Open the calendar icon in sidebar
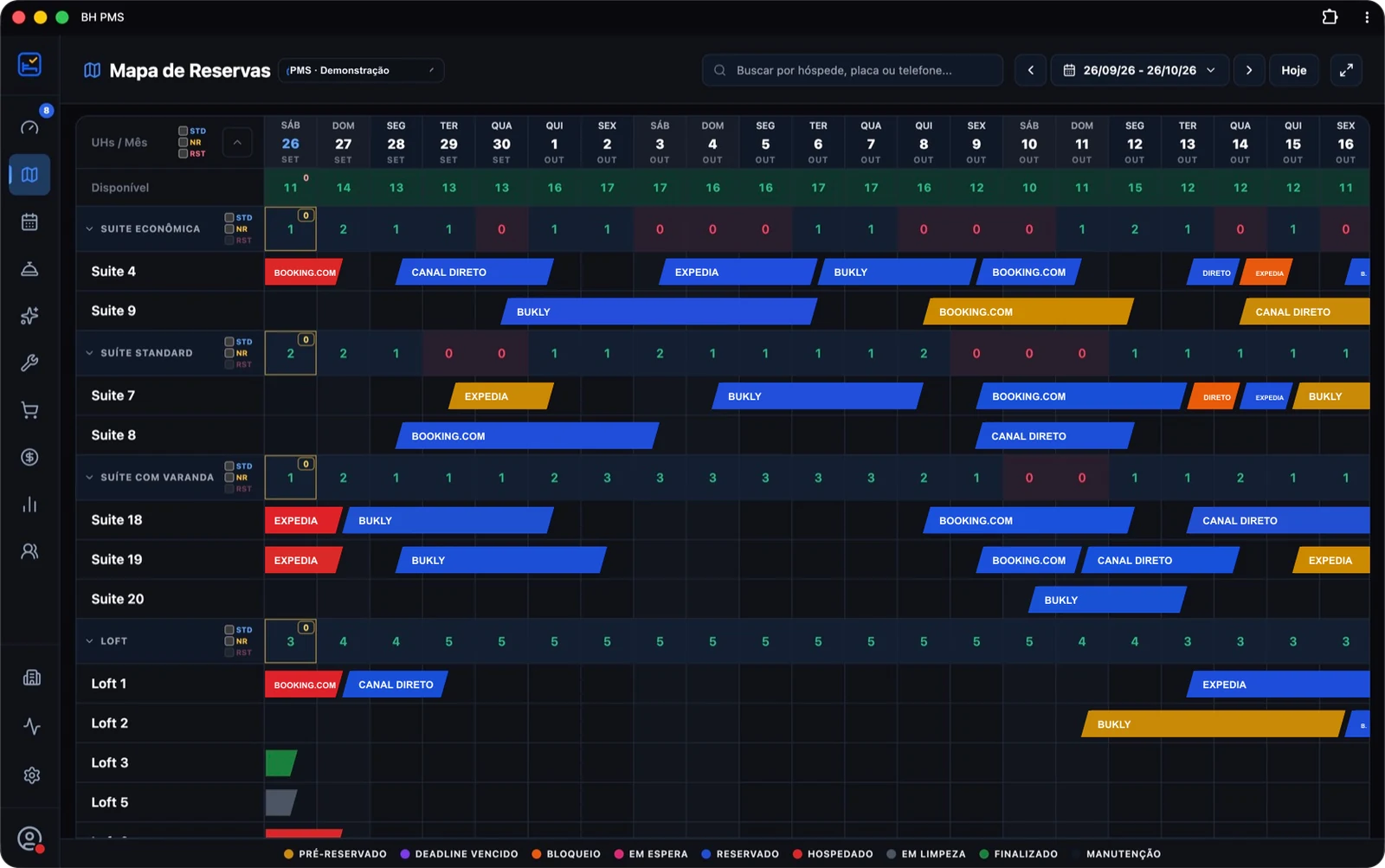The width and height of the screenshot is (1385, 868). [x=29, y=222]
